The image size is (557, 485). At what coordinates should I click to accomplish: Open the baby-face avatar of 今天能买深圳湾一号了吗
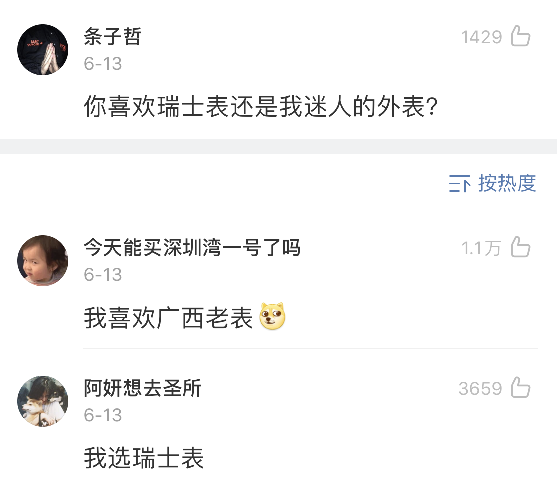tap(43, 260)
